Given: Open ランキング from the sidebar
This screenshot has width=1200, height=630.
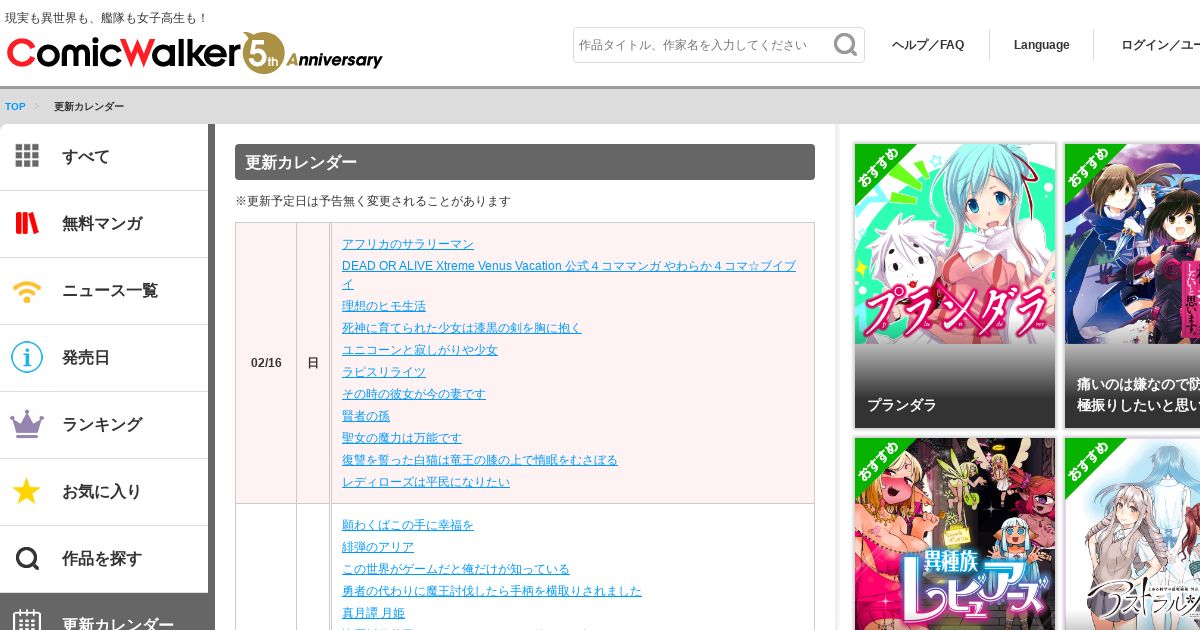Looking at the screenshot, I should click(x=104, y=425).
